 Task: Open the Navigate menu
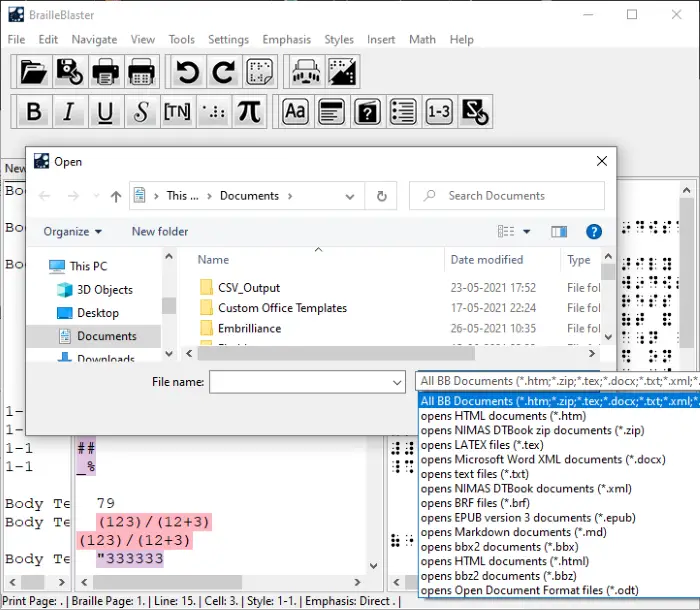[94, 39]
